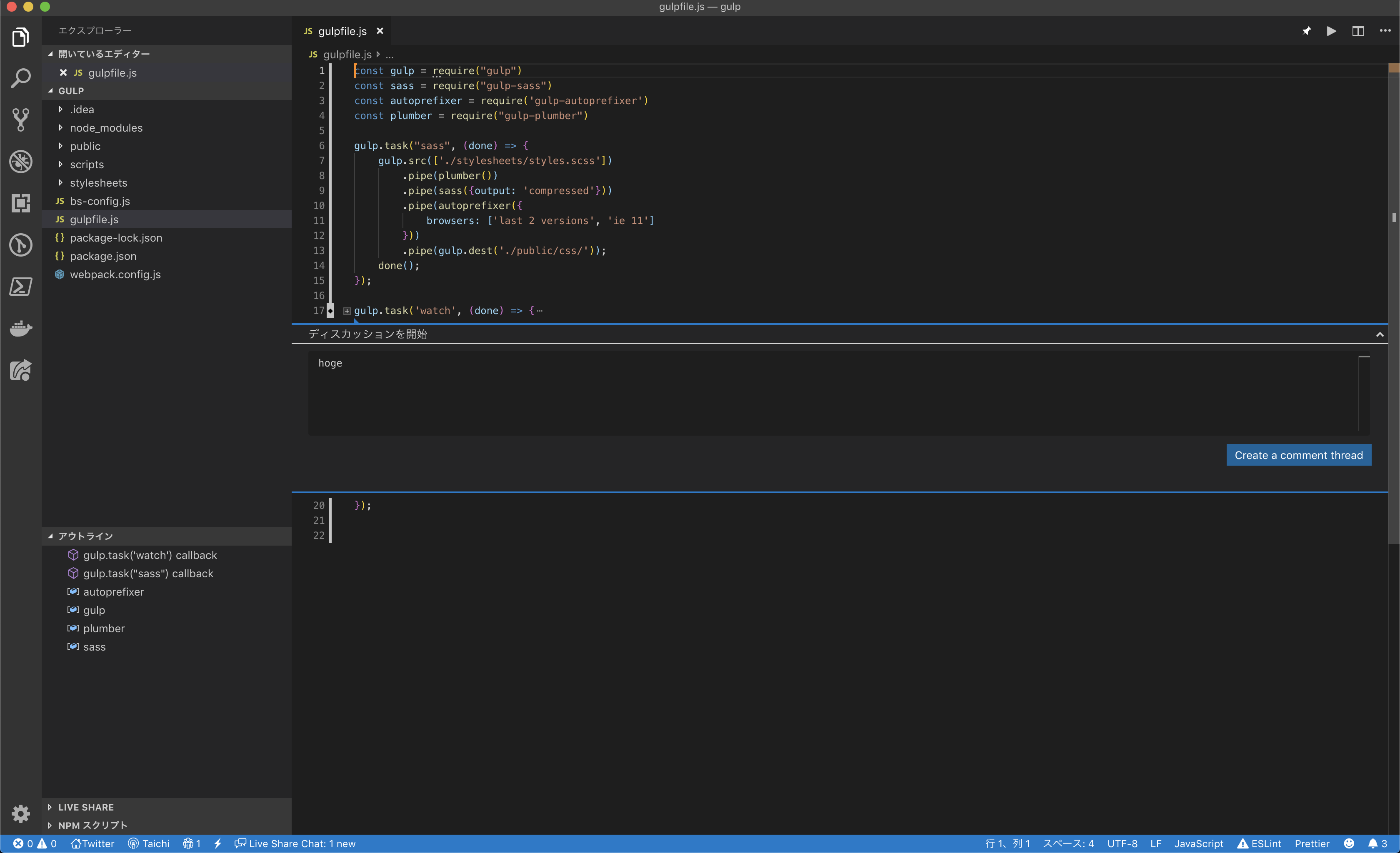Click the lightning bolt status bar icon
Screen dimensions: 1400x853
pos(217,843)
